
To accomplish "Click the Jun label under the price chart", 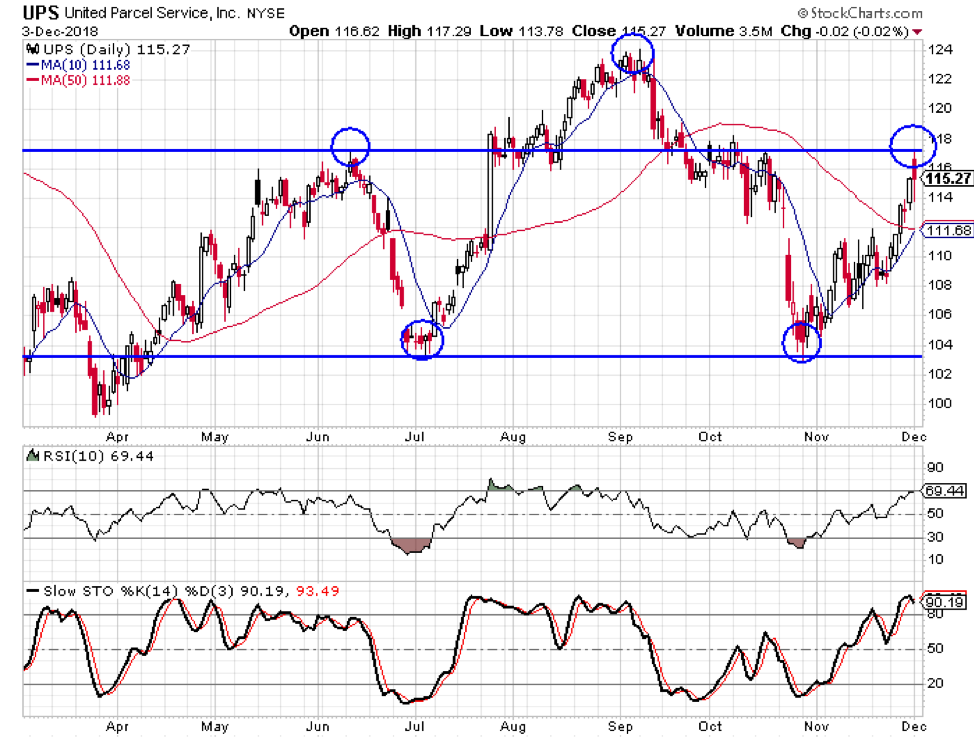I will [x=317, y=437].
